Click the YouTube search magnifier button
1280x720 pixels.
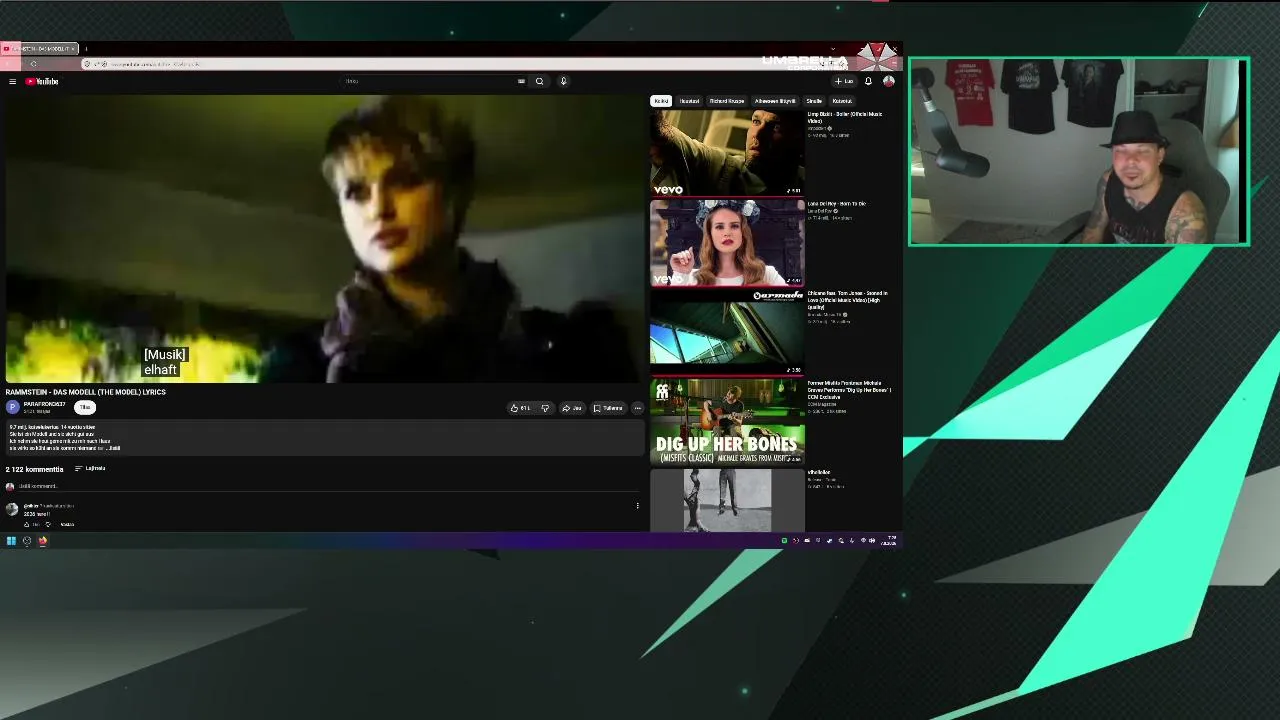coord(539,81)
